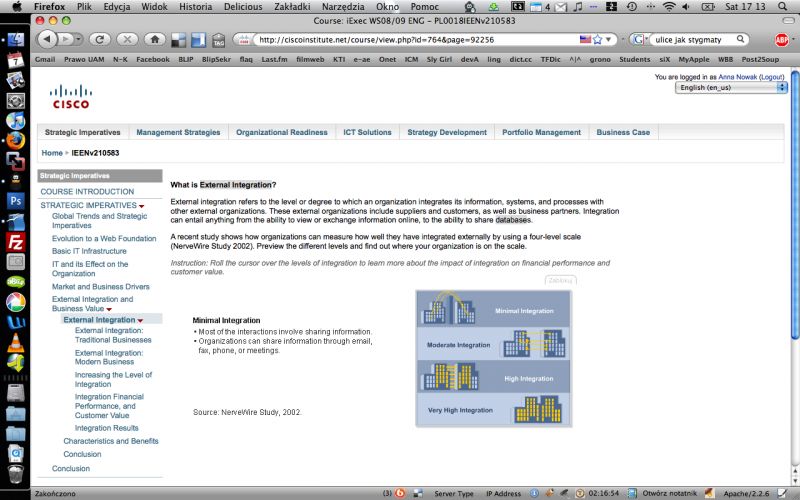Image resolution: width=800 pixels, height=500 pixels.
Task: Open the Home page toolbar icon
Action: (155, 39)
